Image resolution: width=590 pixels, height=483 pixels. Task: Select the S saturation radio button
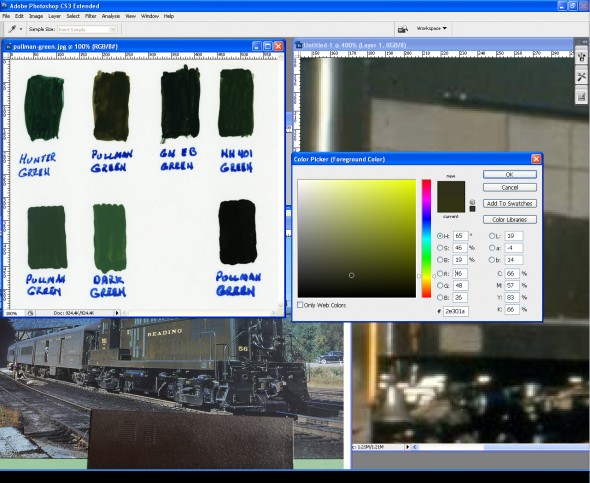pos(440,248)
